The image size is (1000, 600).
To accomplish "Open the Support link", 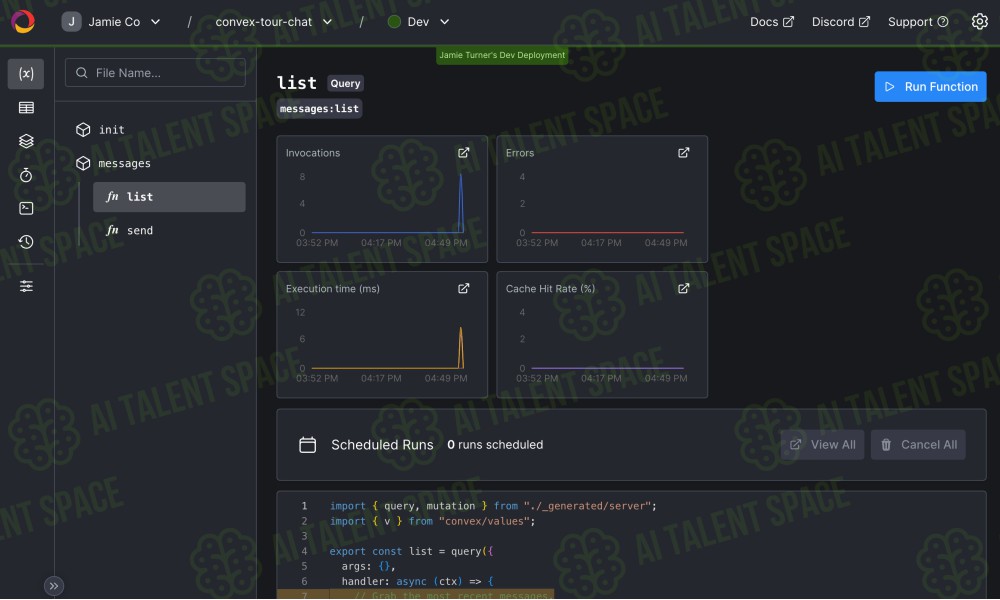I will click(x=918, y=22).
